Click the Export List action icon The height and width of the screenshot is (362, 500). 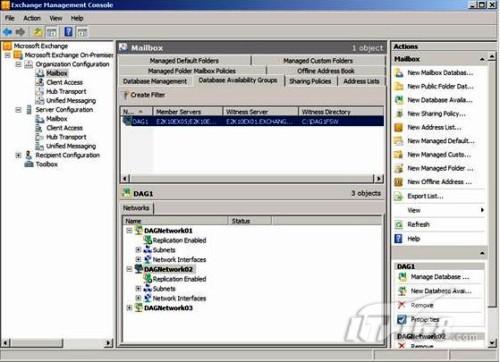(x=399, y=196)
